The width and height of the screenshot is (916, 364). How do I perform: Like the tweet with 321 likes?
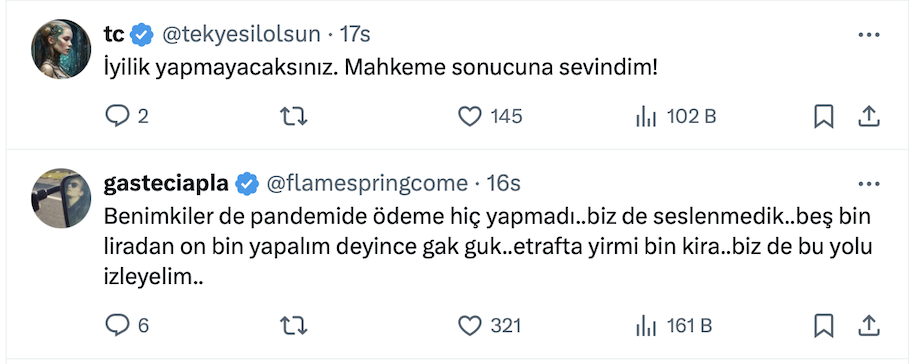pos(490,325)
